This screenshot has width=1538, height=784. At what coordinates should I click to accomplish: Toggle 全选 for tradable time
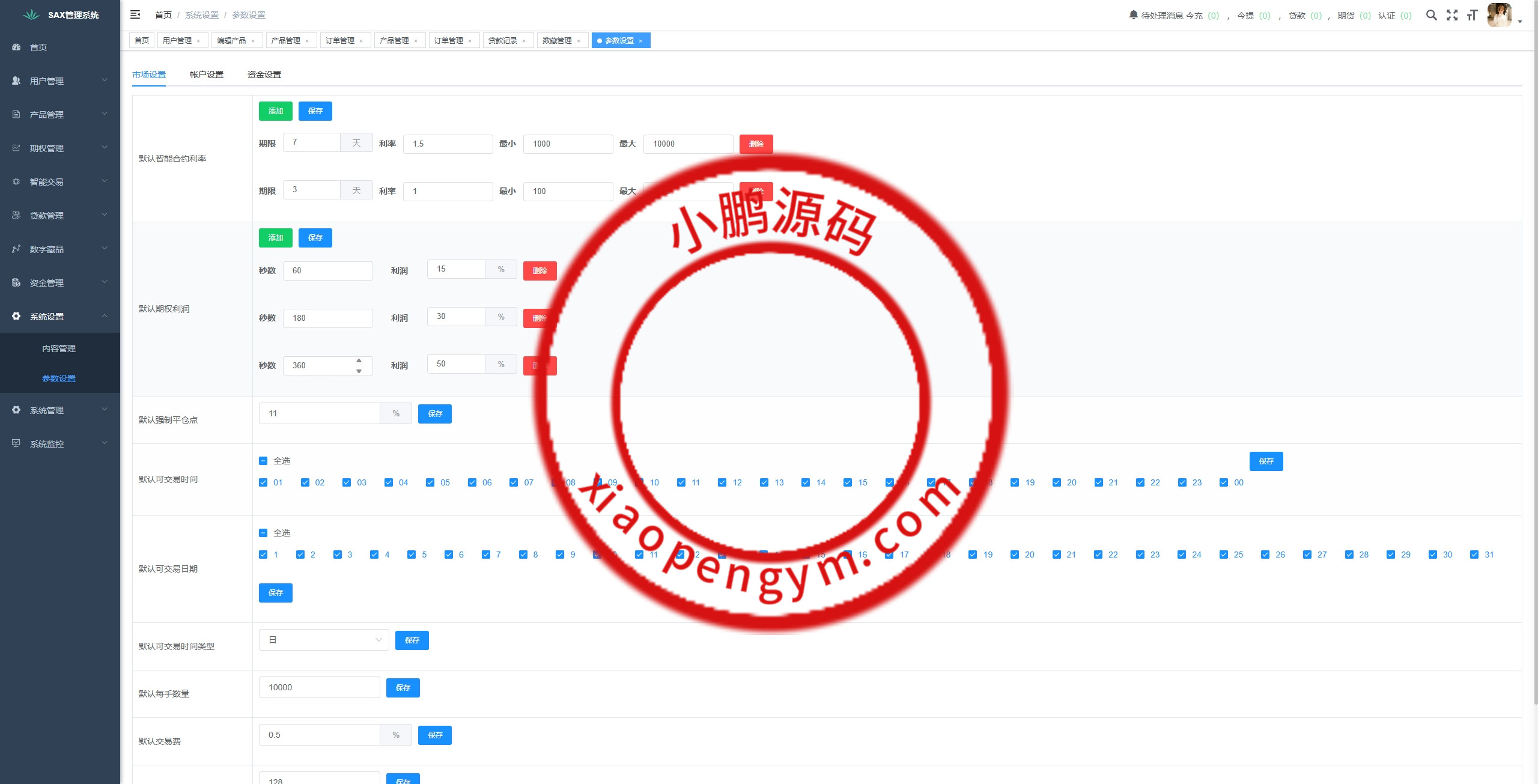263,461
